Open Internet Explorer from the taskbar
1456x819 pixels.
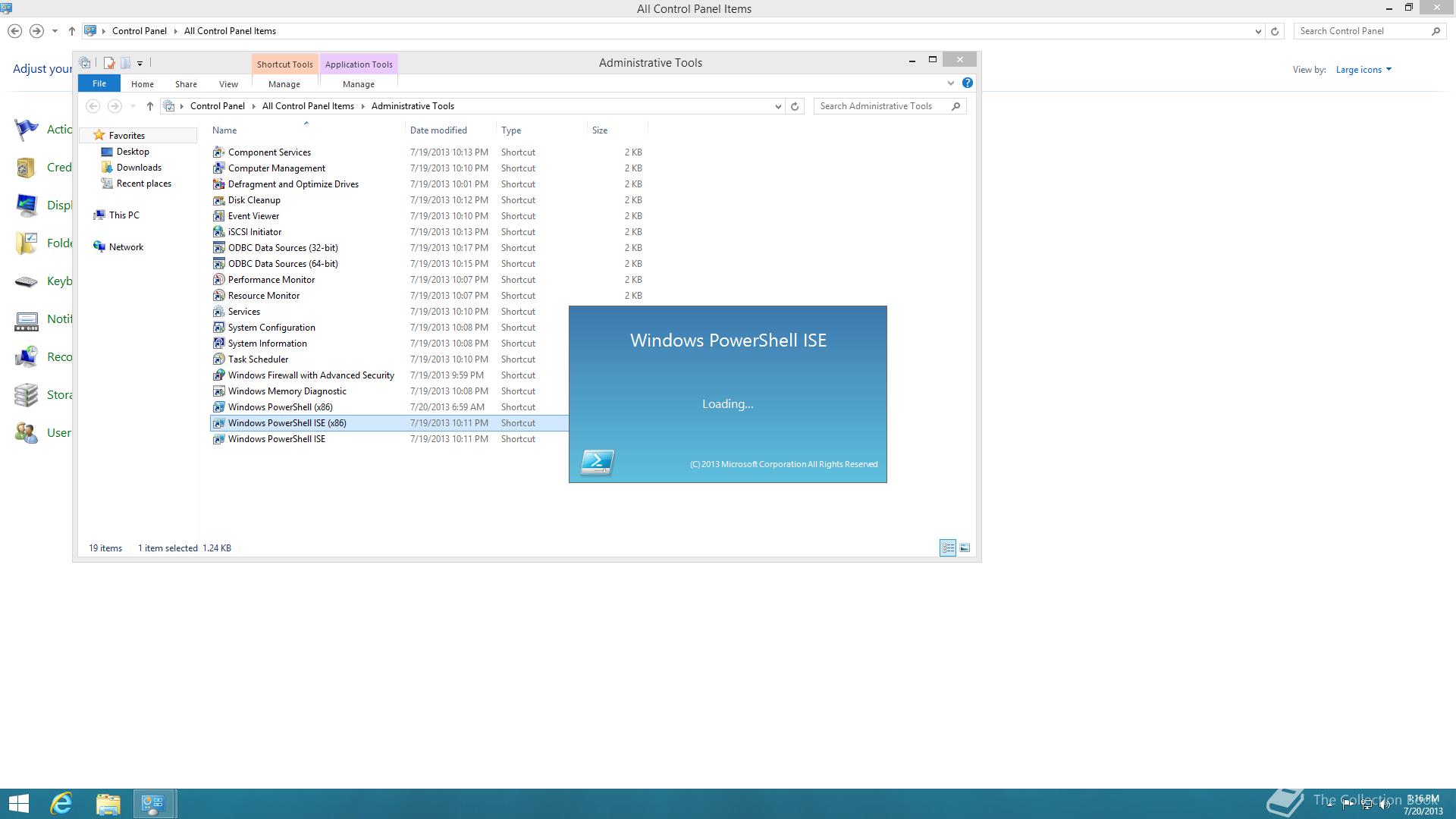click(x=61, y=804)
